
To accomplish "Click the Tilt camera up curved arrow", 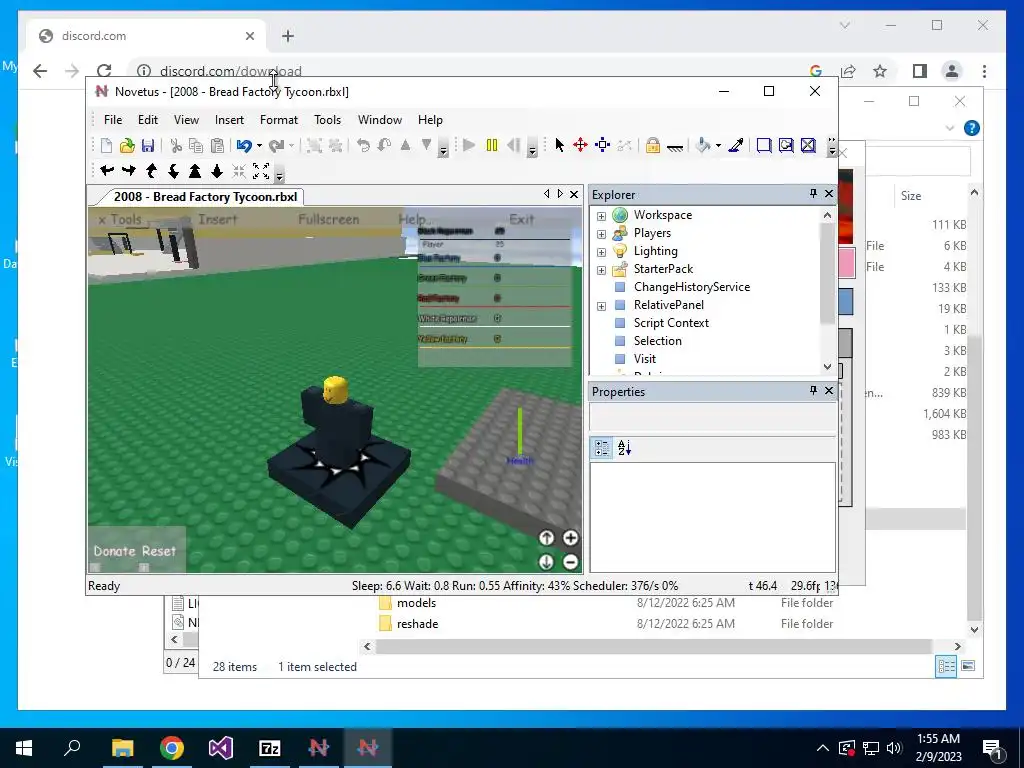I will [151, 171].
